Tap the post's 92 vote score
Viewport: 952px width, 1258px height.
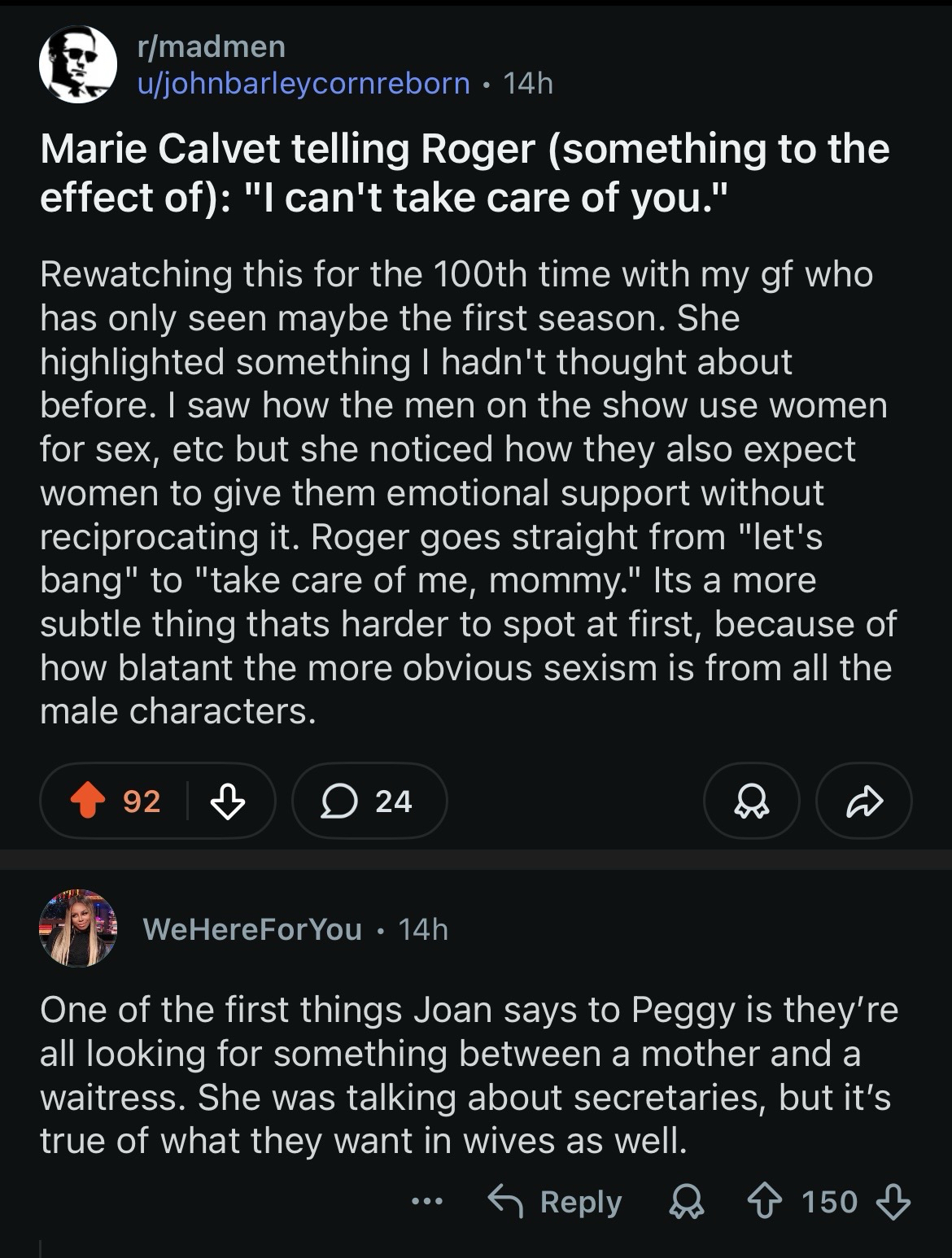(x=142, y=802)
